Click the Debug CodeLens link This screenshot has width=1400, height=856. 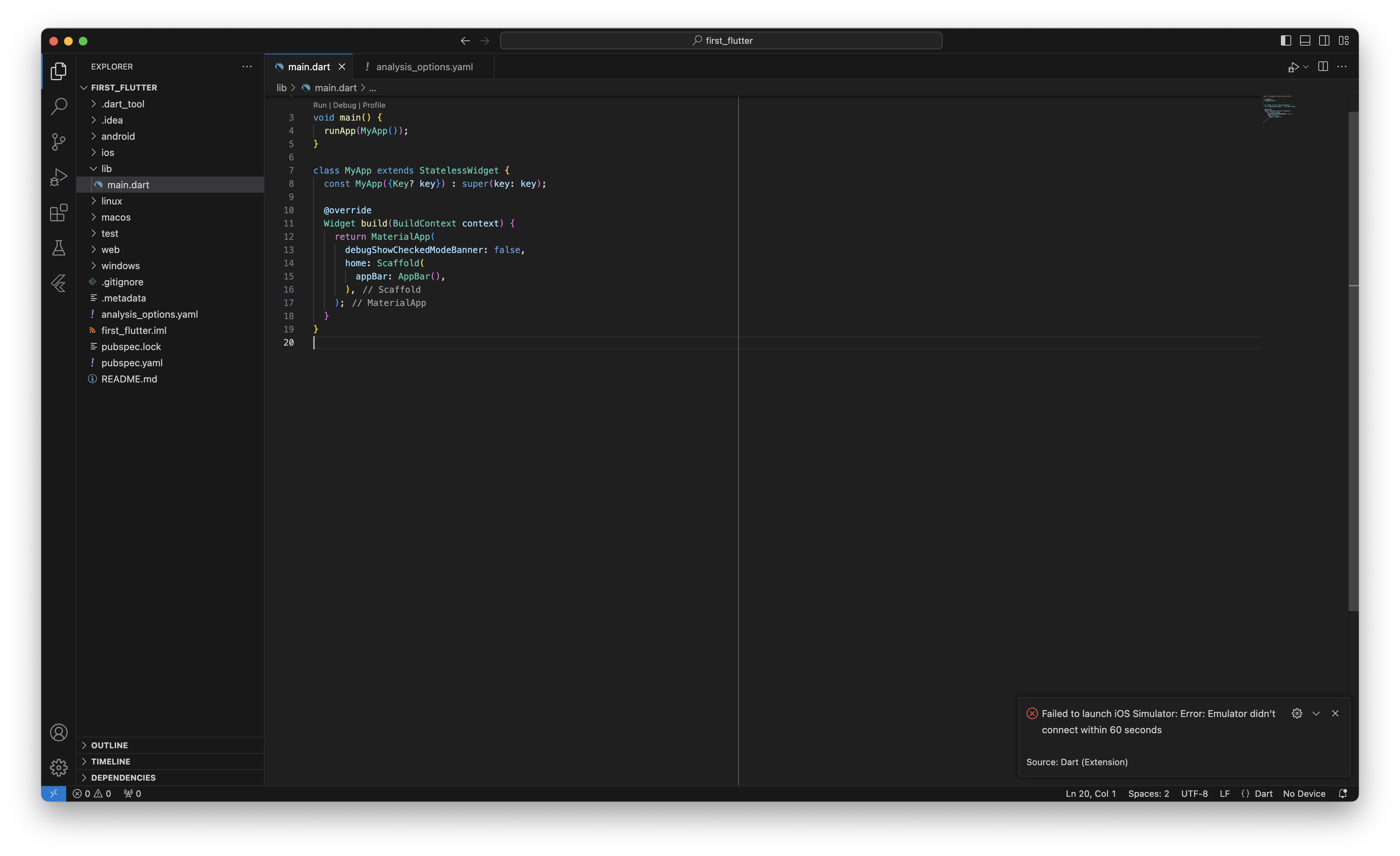[x=344, y=105]
